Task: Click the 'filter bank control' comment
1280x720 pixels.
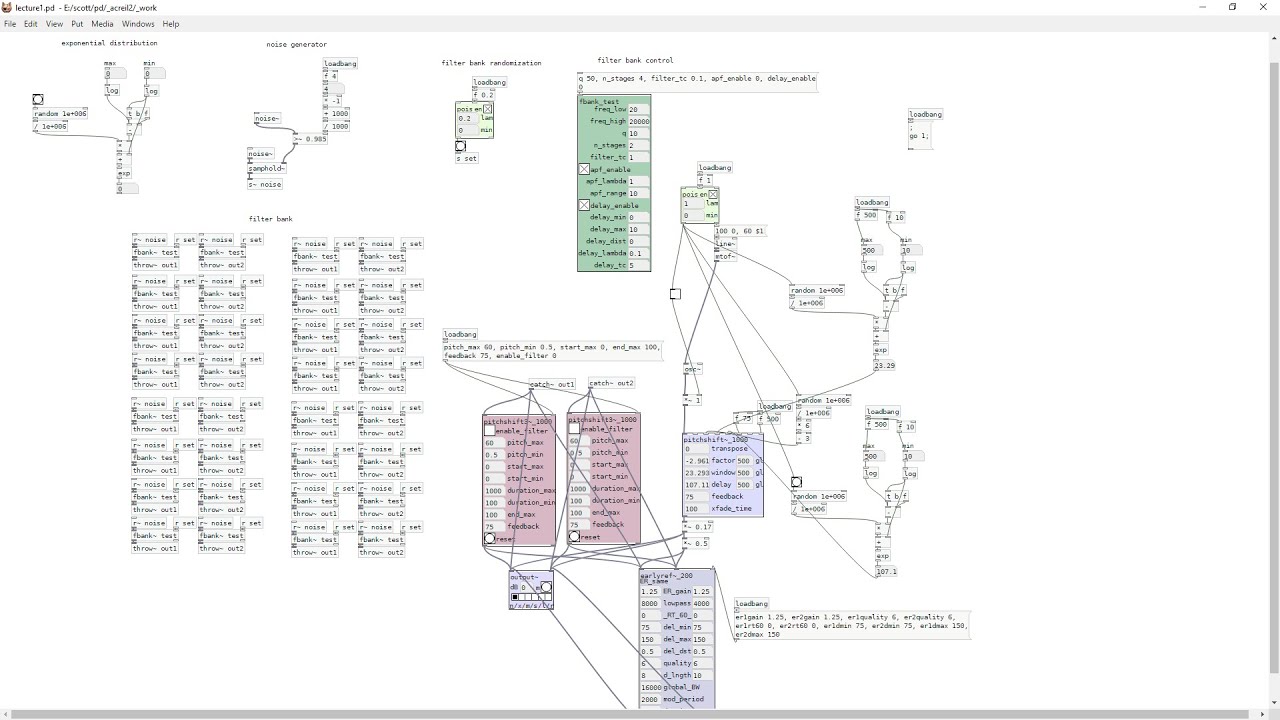Action: pyautogui.click(x=635, y=61)
